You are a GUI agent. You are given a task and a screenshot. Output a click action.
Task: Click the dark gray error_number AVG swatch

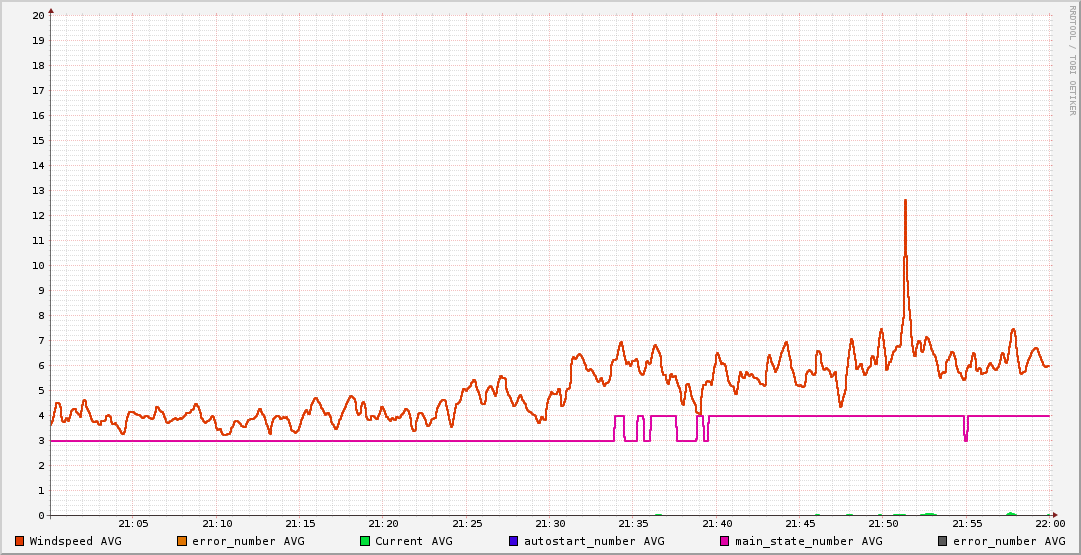coord(942,541)
